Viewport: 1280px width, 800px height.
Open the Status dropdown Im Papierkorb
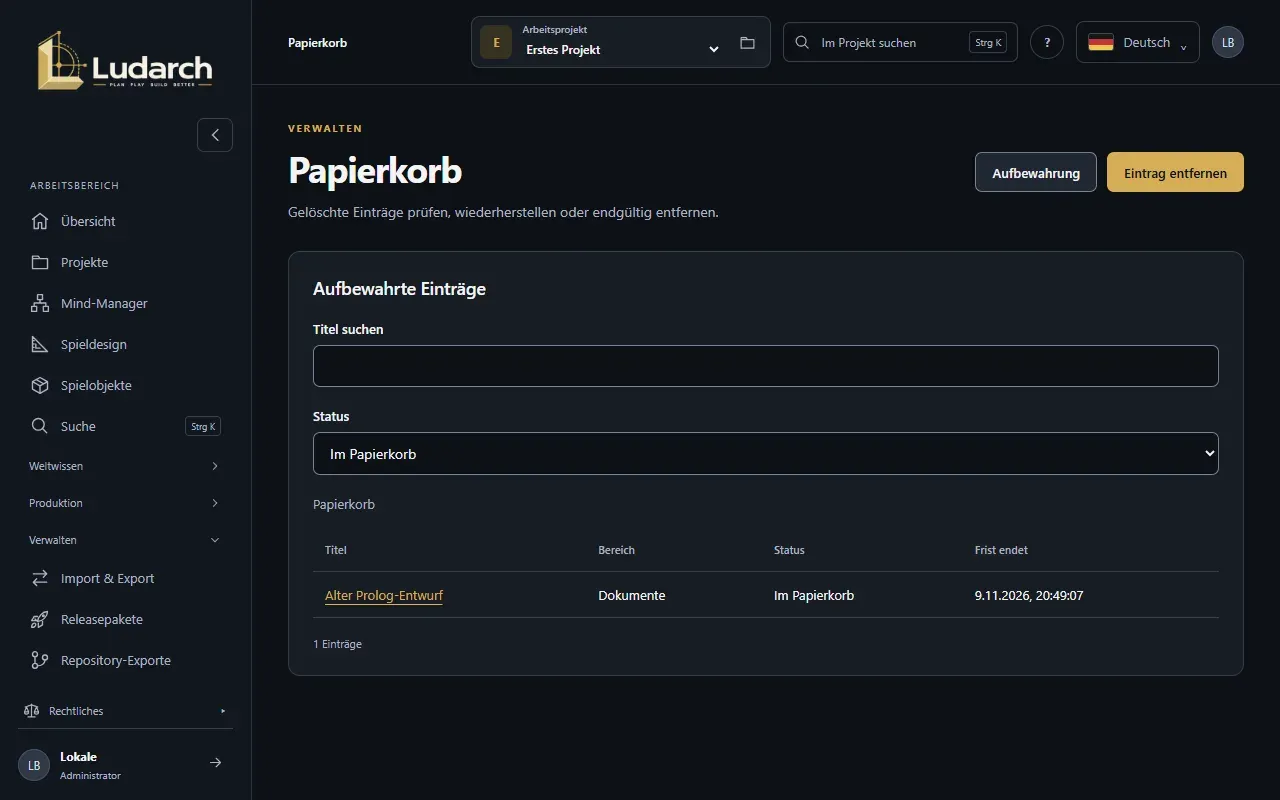point(766,454)
